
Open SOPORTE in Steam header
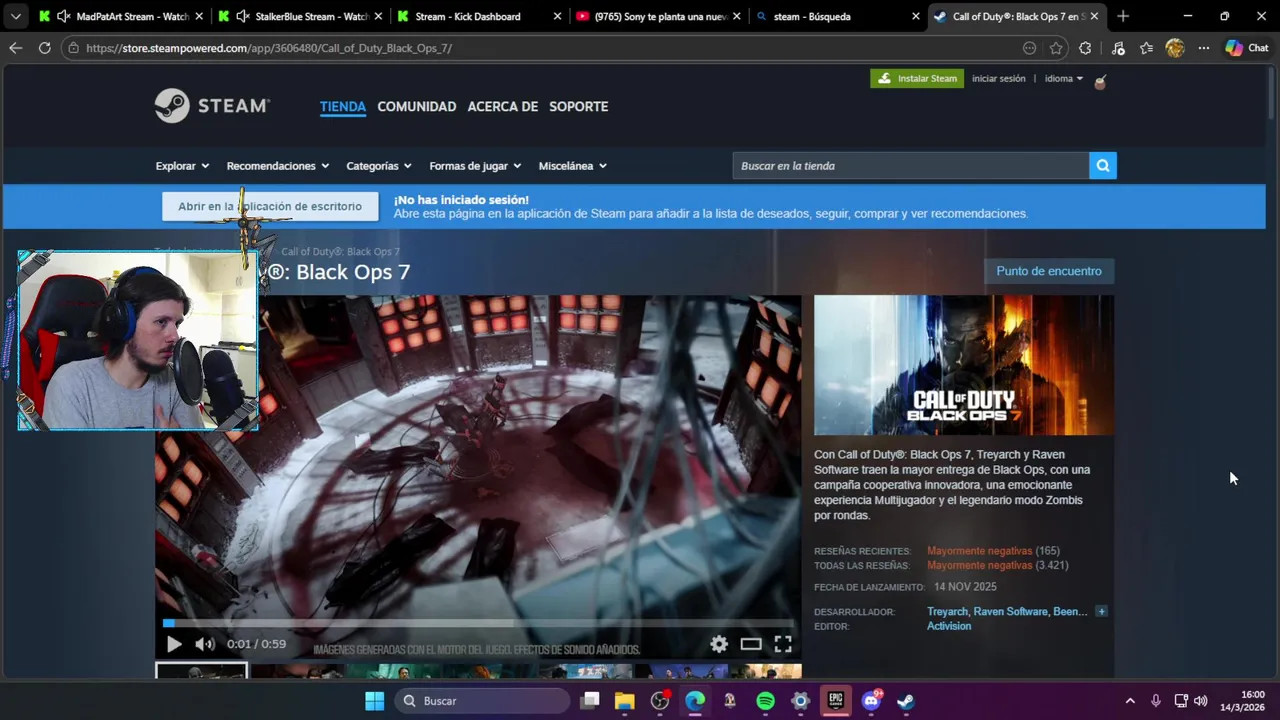(578, 107)
